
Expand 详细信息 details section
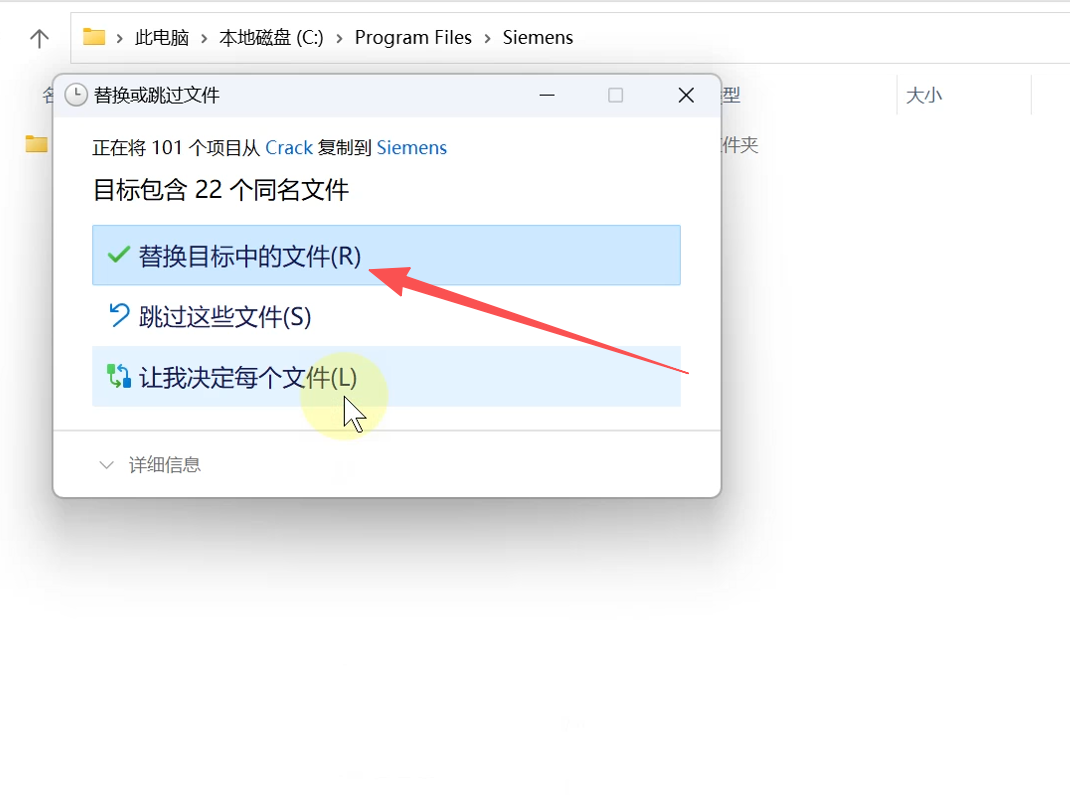(x=150, y=465)
